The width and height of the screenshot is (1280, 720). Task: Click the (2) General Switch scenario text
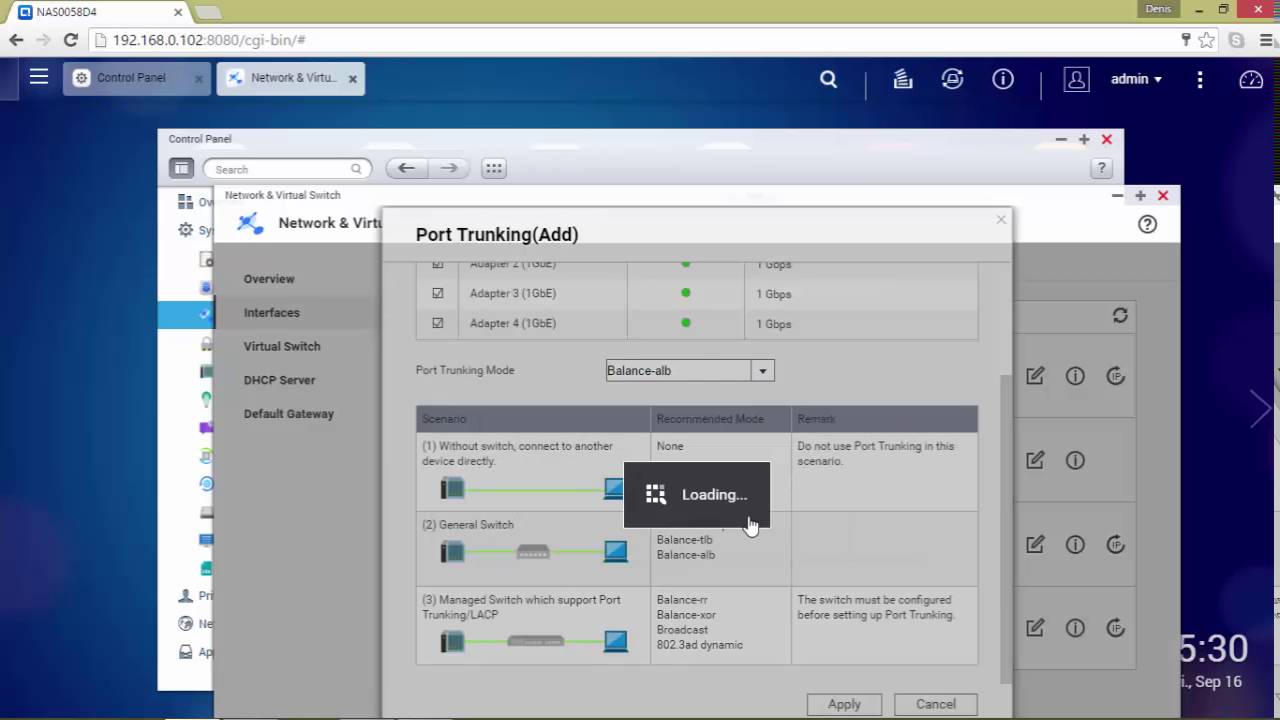pyautogui.click(x=468, y=525)
